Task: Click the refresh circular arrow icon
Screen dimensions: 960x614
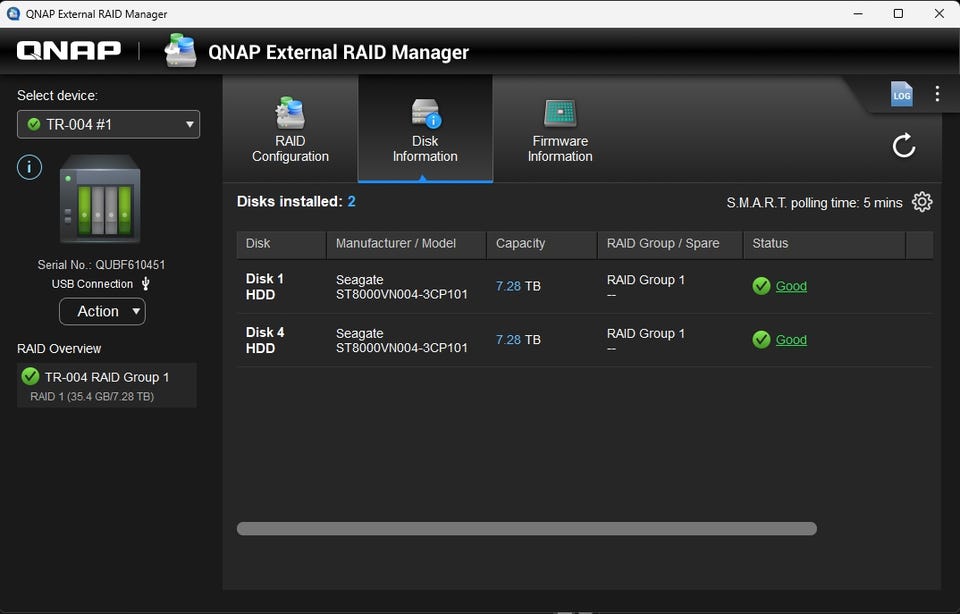Action: pos(904,146)
